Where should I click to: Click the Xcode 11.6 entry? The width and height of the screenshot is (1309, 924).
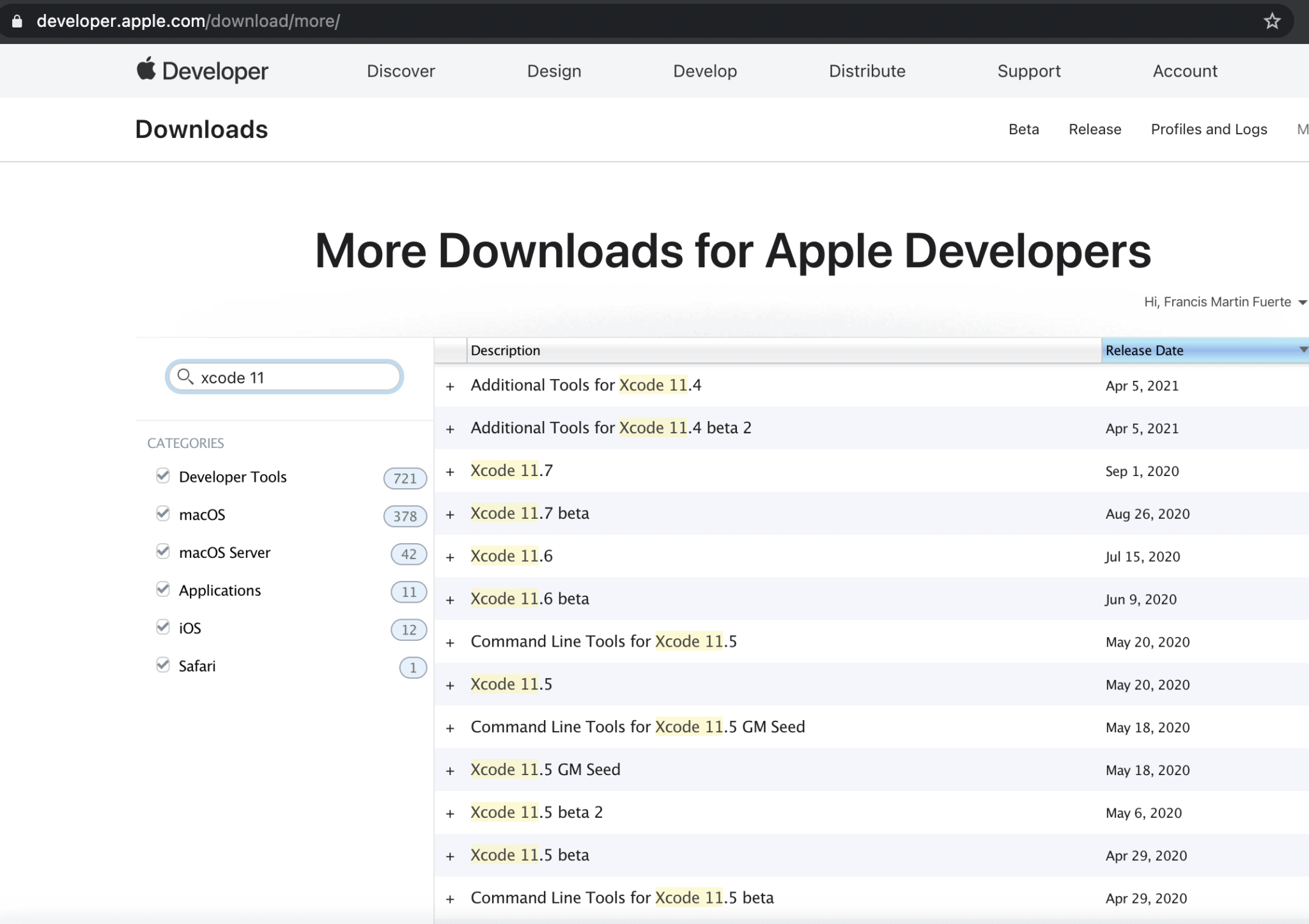(x=511, y=556)
